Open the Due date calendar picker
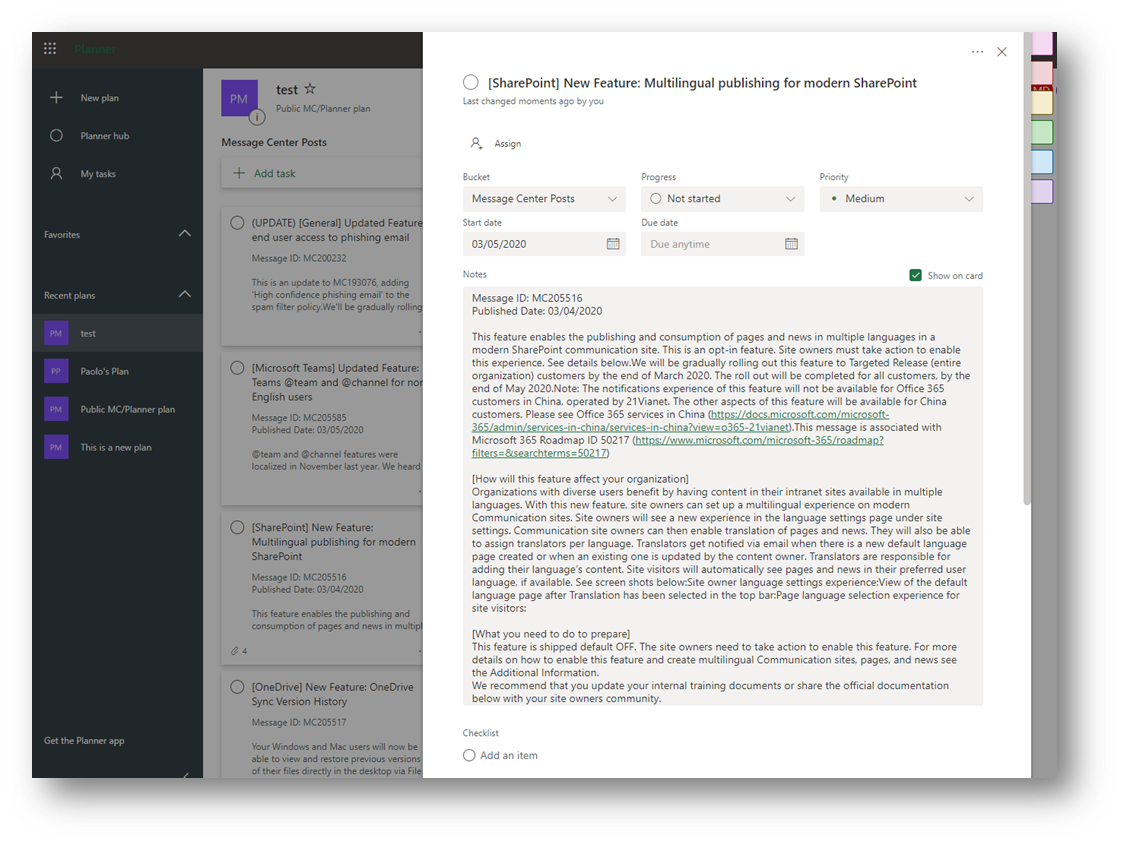This screenshot has height=843, width=1122. coord(791,244)
